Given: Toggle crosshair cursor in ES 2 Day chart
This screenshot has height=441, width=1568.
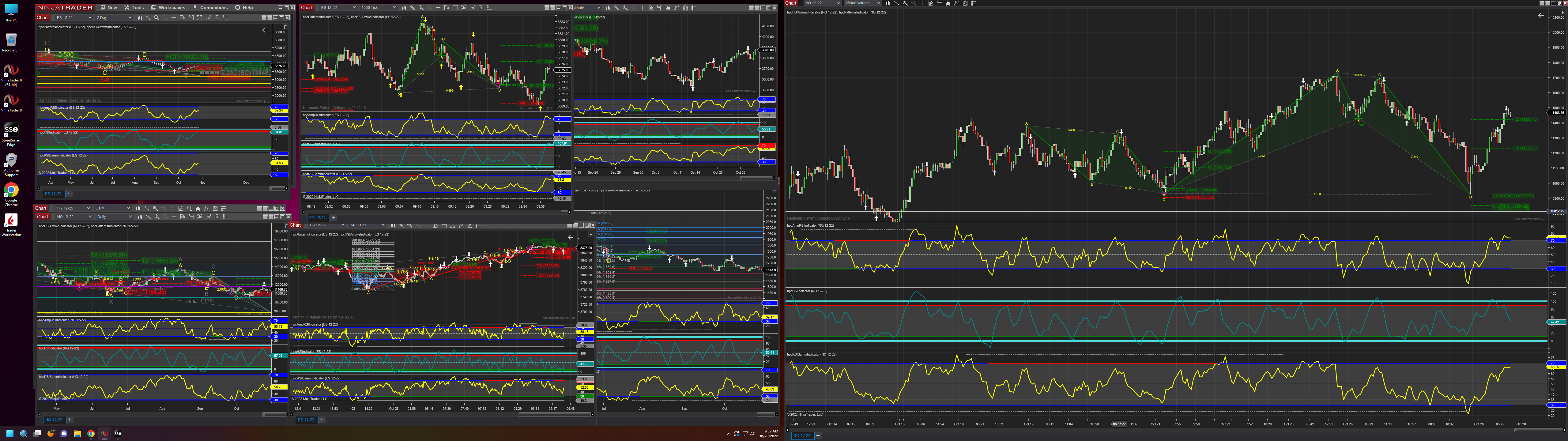Looking at the screenshot, I should (173, 18).
